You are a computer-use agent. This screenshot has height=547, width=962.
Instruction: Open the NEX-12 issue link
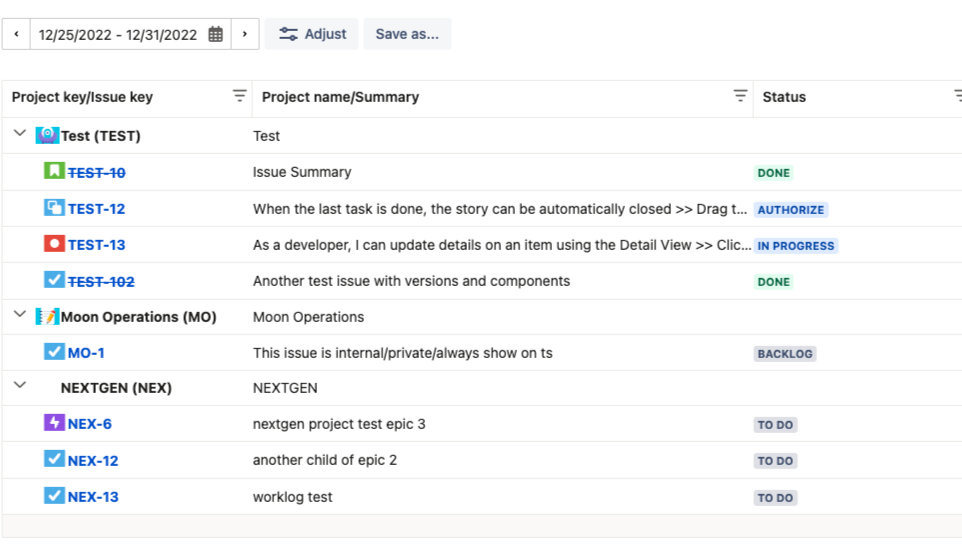coord(93,461)
